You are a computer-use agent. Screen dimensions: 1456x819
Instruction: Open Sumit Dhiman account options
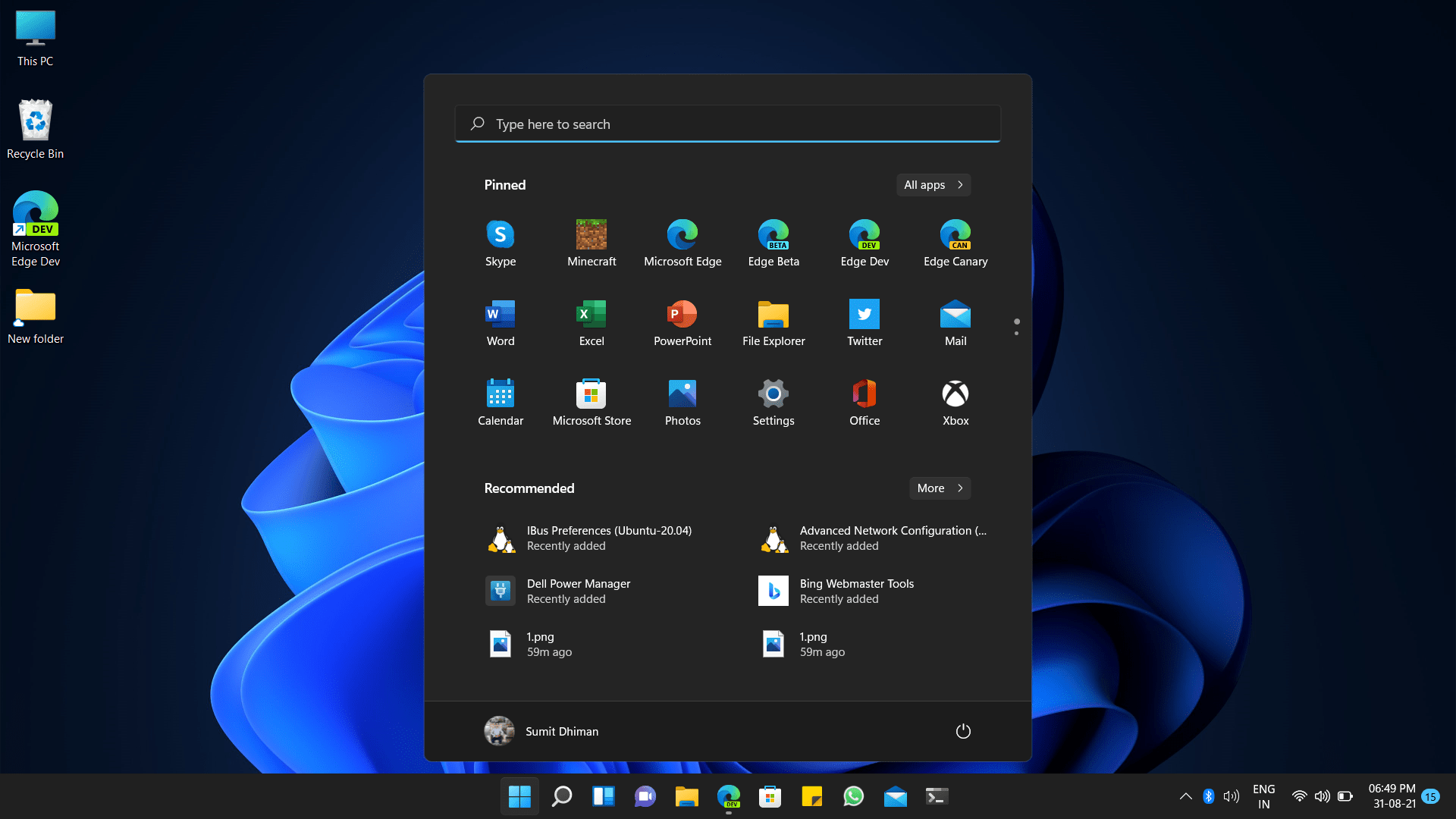(541, 731)
